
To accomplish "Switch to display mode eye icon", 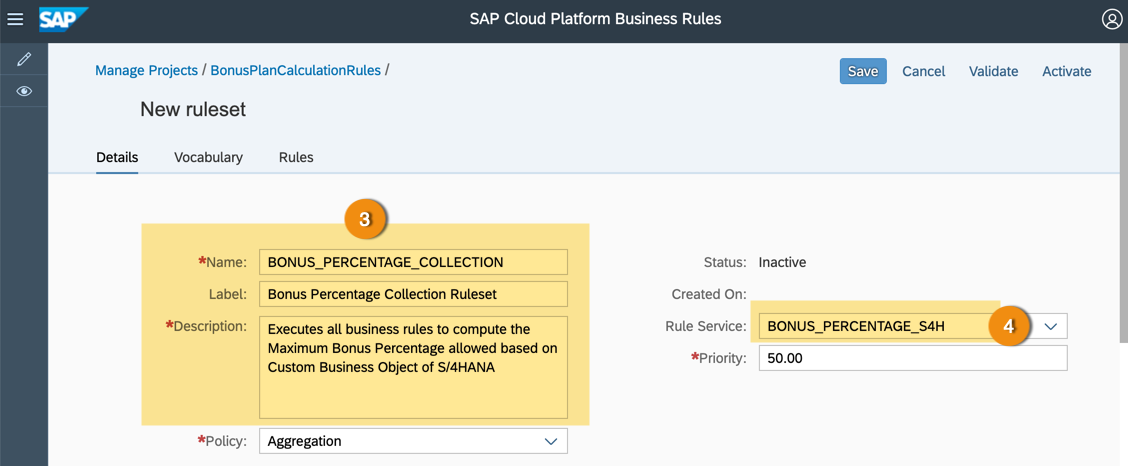I will tap(24, 91).
